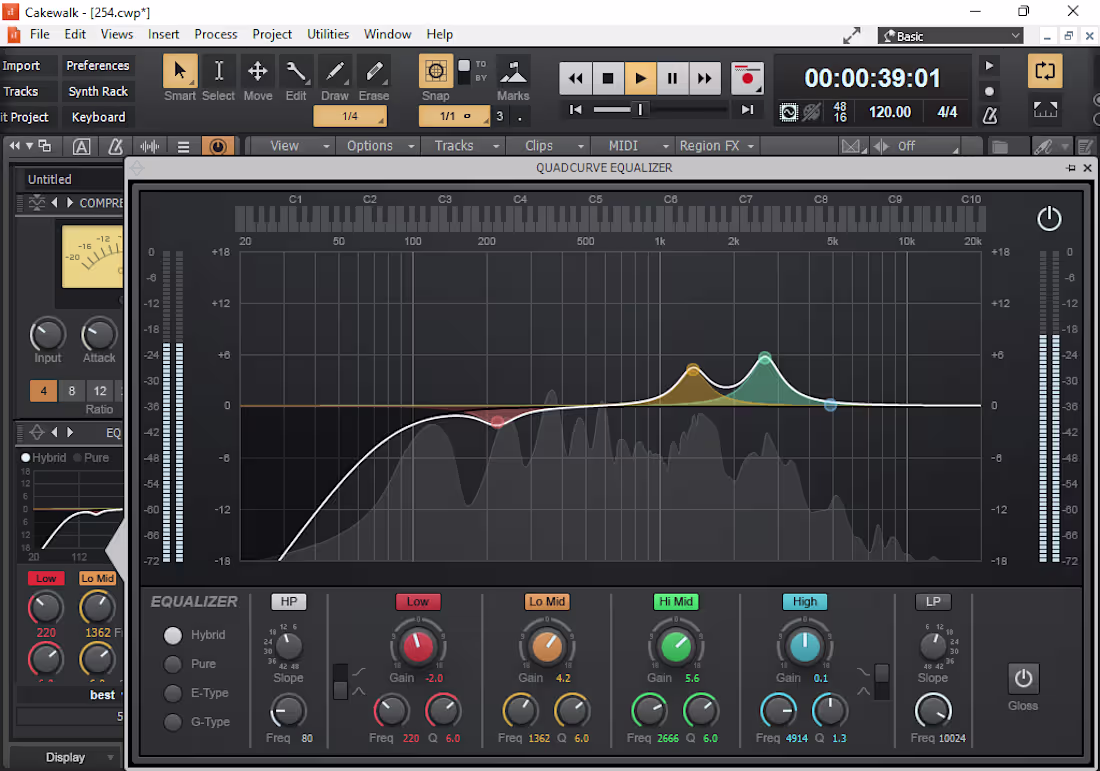This screenshot has height=771, width=1100.
Task: Select the Draw tool
Action: (x=335, y=72)
